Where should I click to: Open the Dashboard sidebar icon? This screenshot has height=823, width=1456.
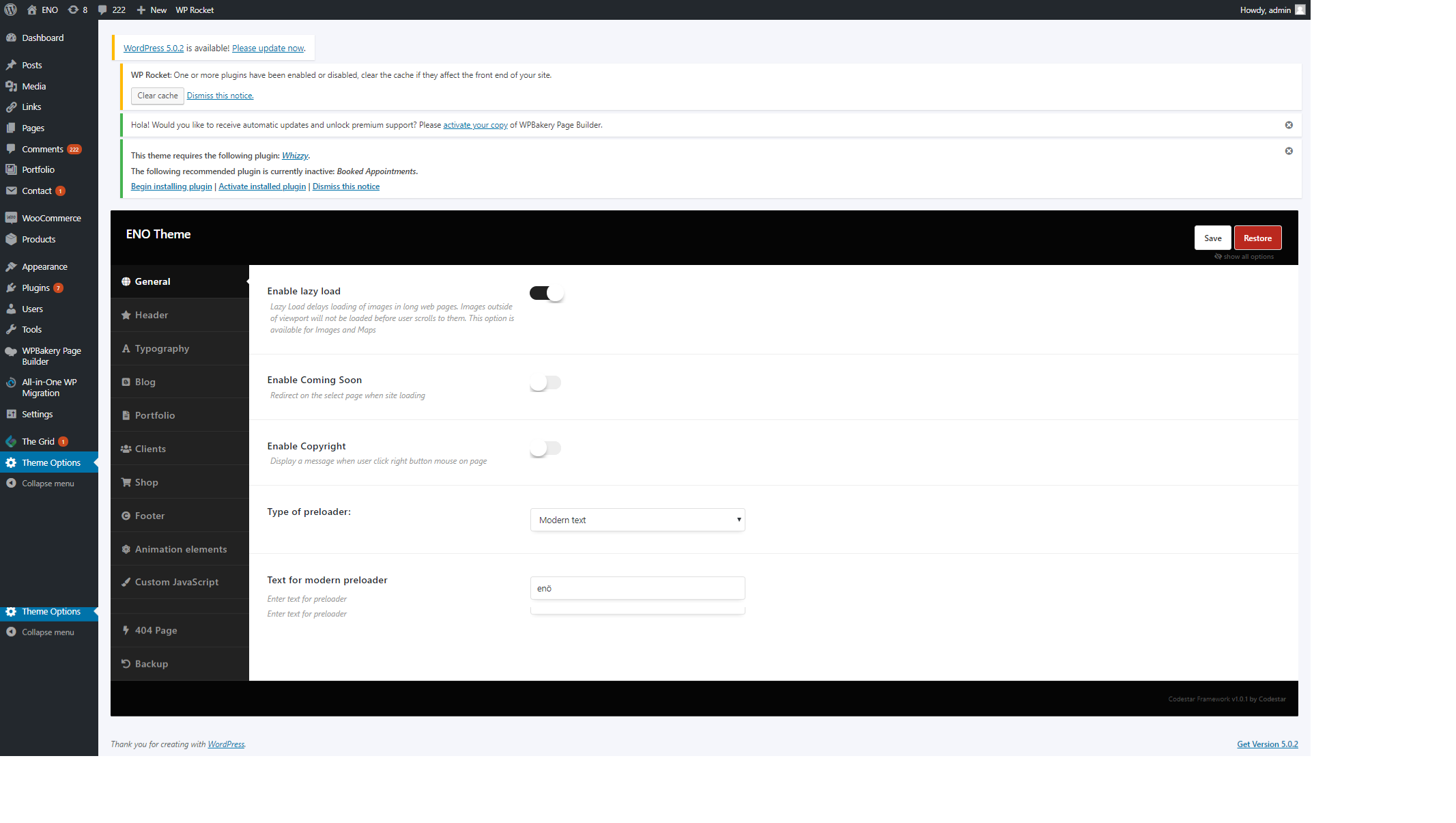11,38
